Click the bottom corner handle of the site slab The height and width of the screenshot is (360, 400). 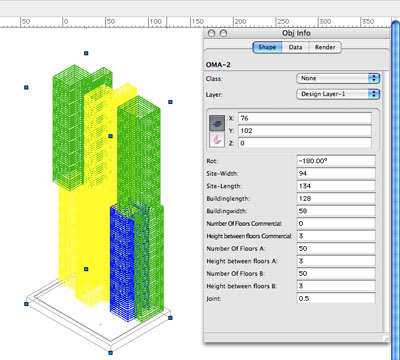pyautogui.click(x=111, y=353)
